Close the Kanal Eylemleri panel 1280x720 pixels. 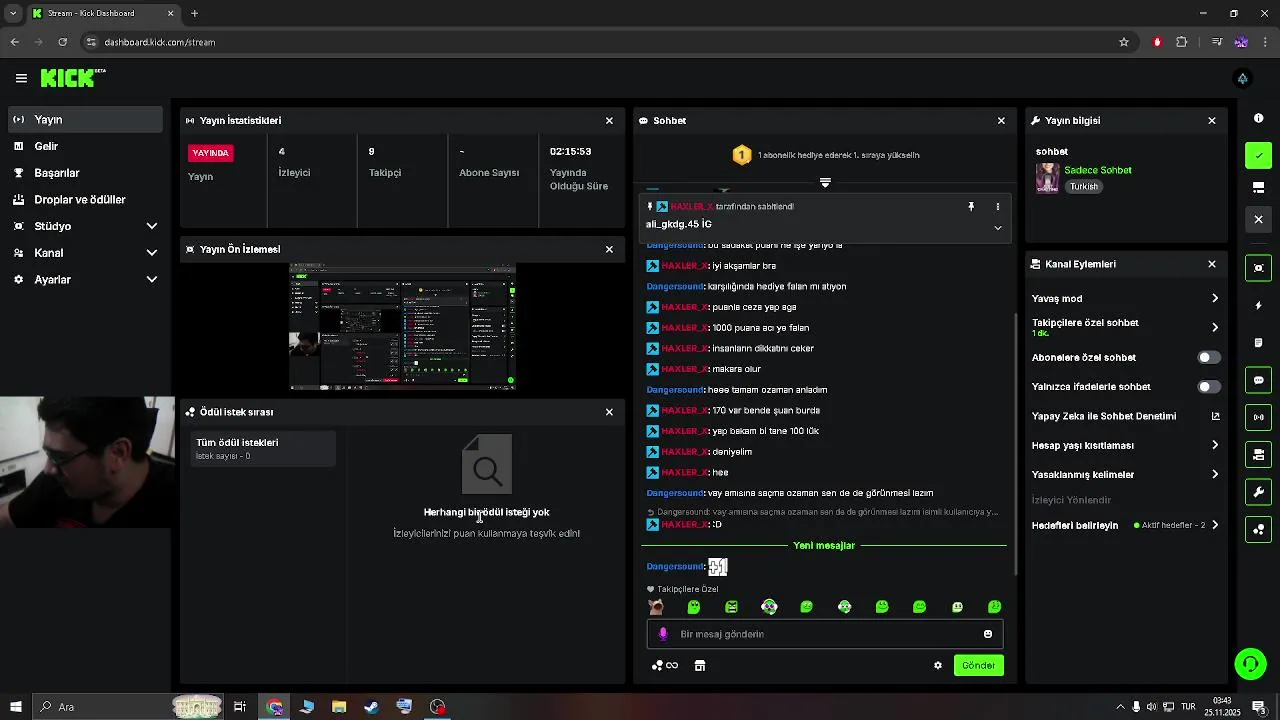(1212, 264)
